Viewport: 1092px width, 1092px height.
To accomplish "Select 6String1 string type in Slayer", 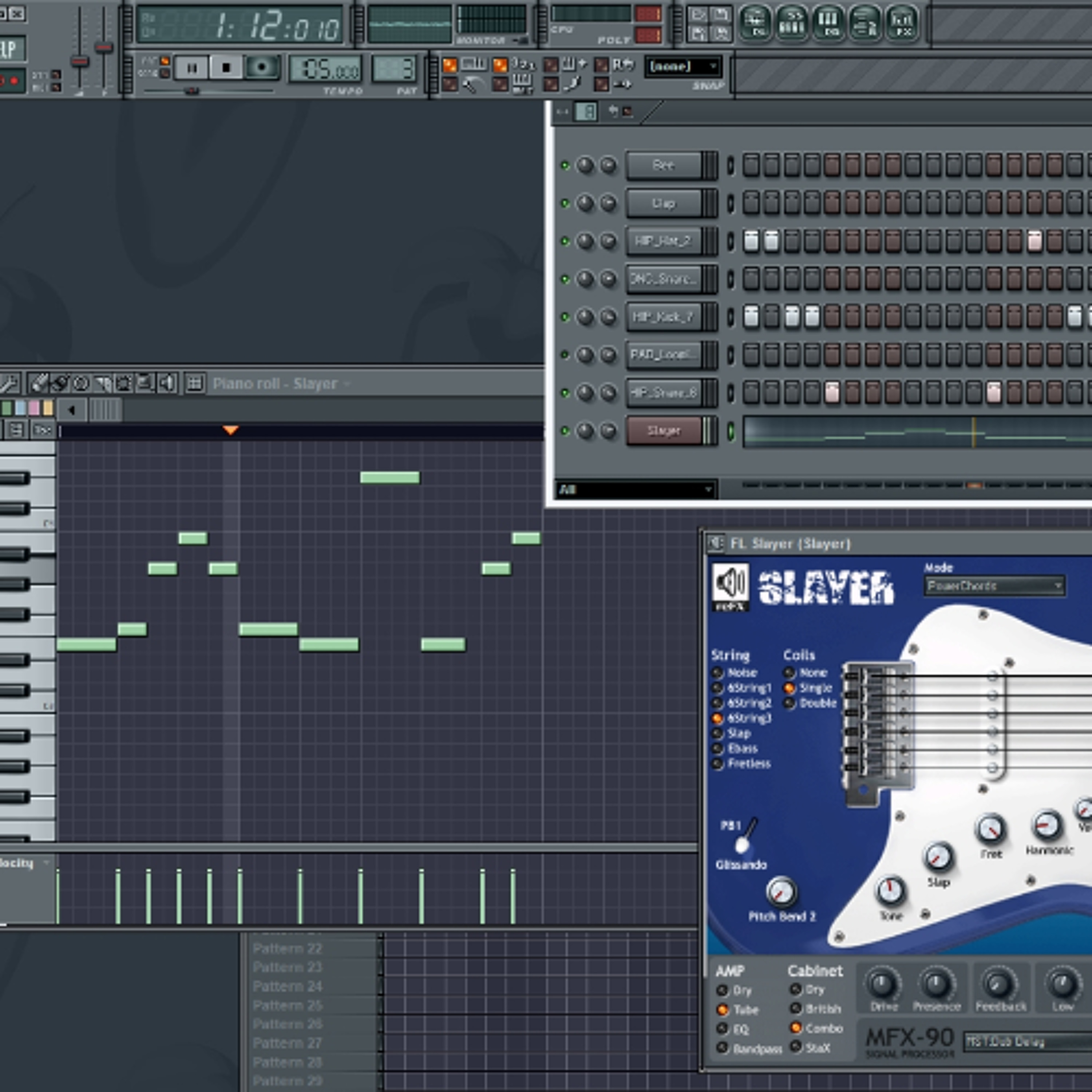I will coord(717,688).
